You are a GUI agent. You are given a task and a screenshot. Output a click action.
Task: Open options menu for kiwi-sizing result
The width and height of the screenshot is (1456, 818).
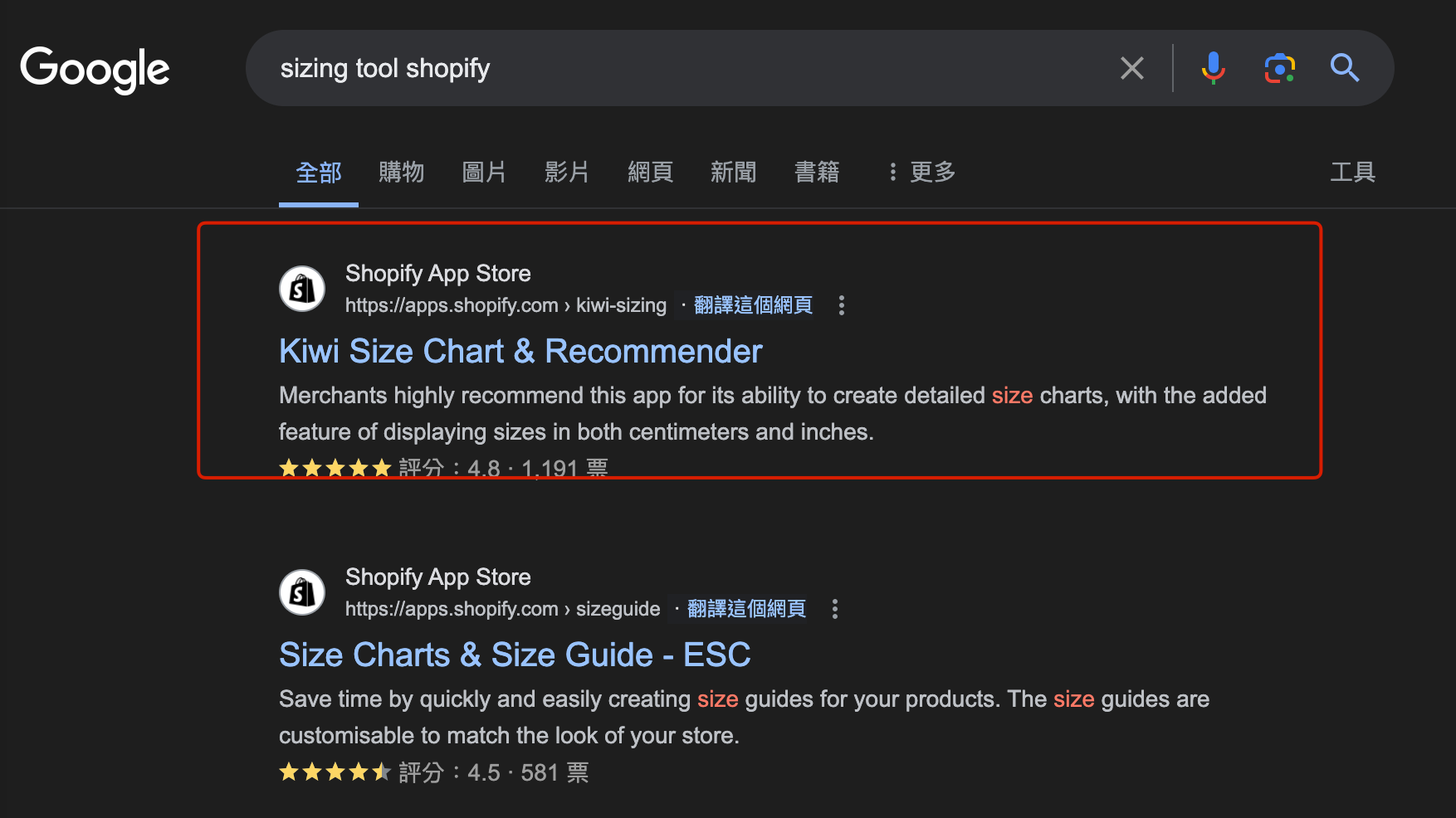841,305
